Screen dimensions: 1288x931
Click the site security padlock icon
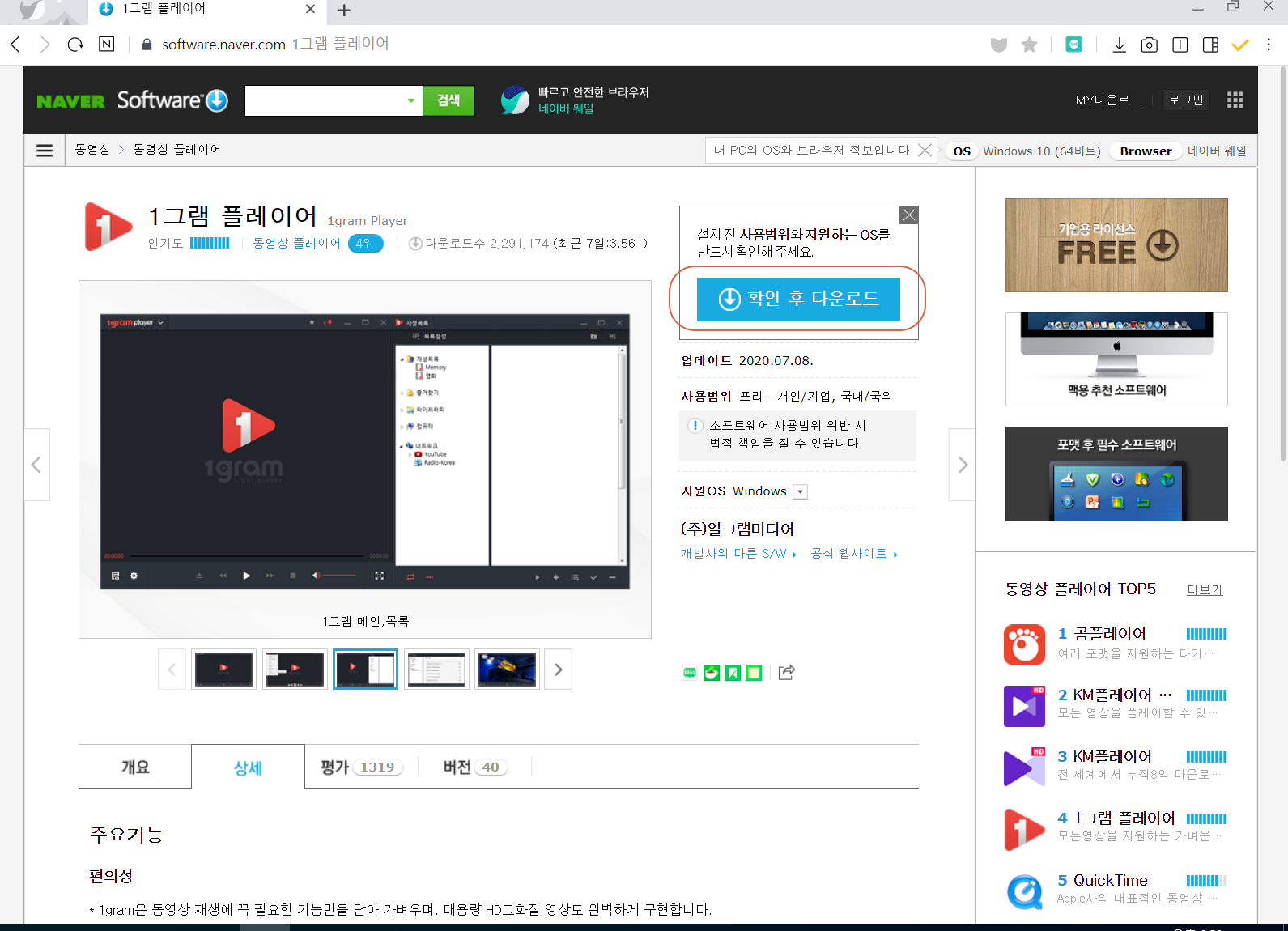tap(147, 45)
